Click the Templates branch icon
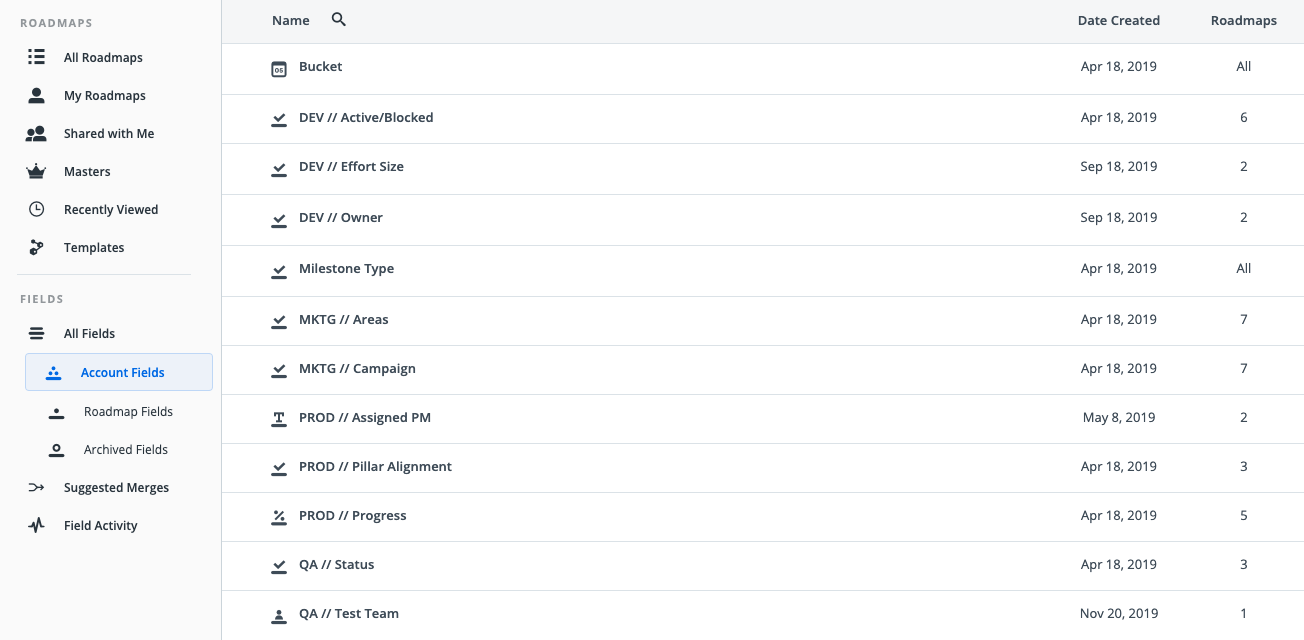Viewport: 1304px width, 640px height. tap(36, 247)
